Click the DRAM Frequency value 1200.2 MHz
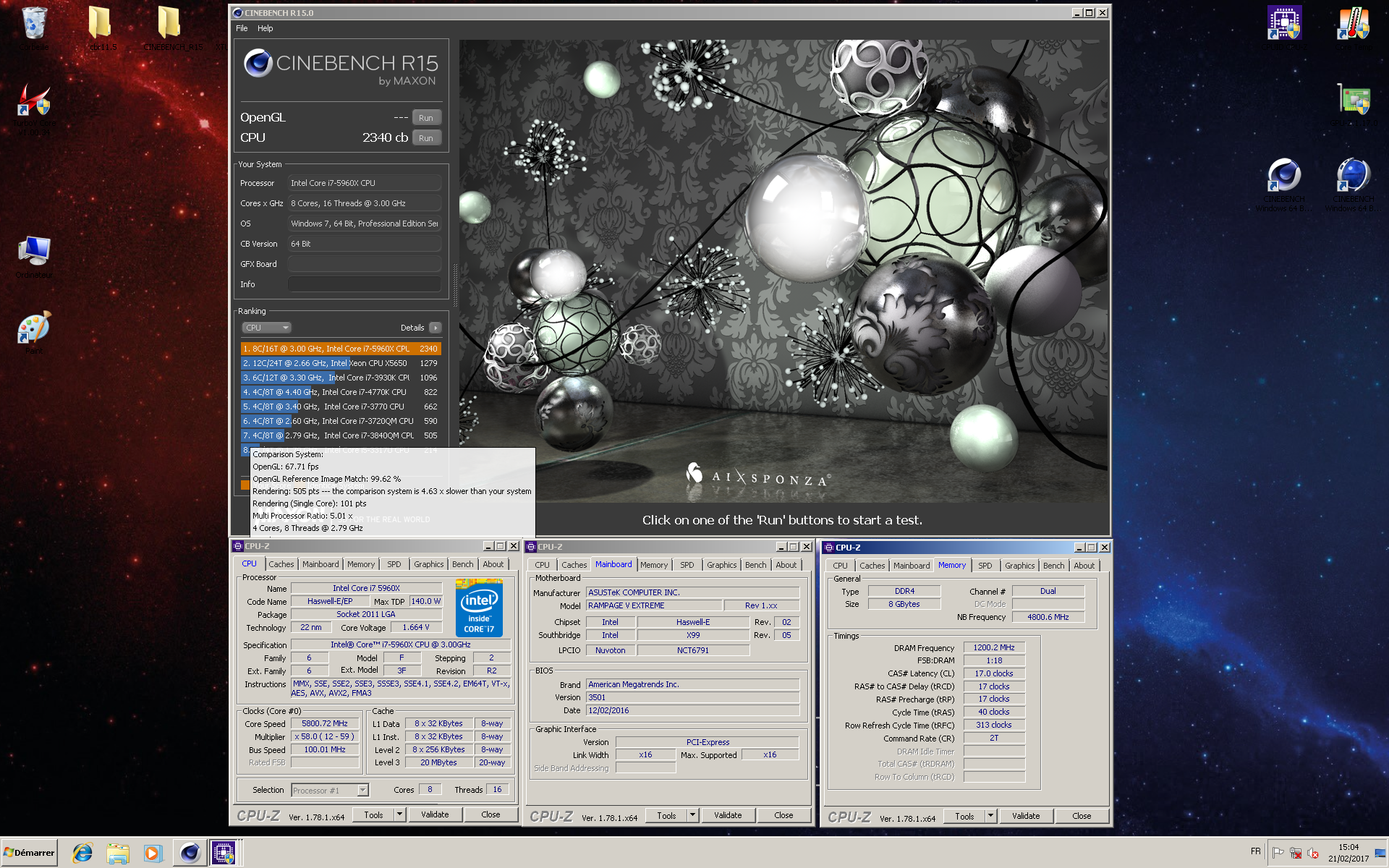1389x868 pixels. (994, 647)
